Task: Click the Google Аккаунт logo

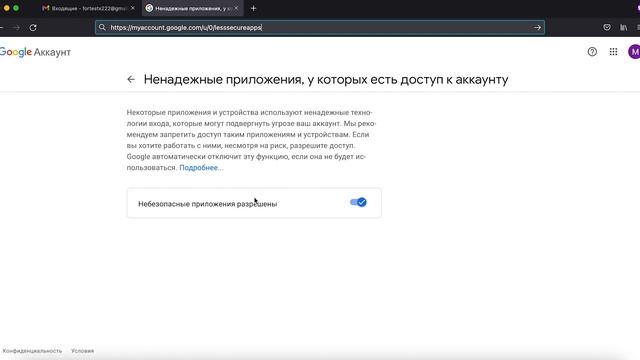Action: pos(36,52)
